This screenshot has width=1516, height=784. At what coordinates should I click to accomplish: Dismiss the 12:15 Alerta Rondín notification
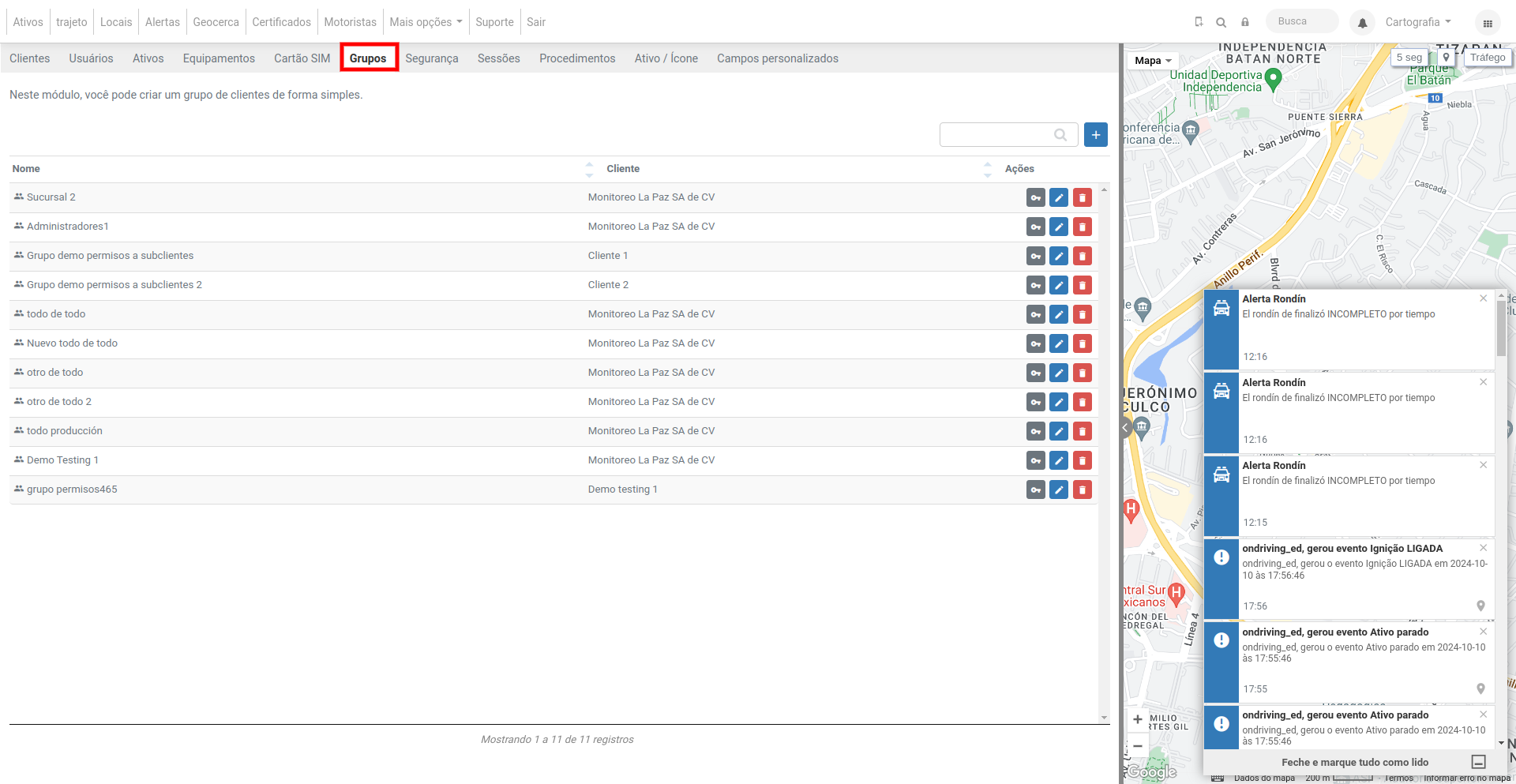click(x=1483, y=465)
